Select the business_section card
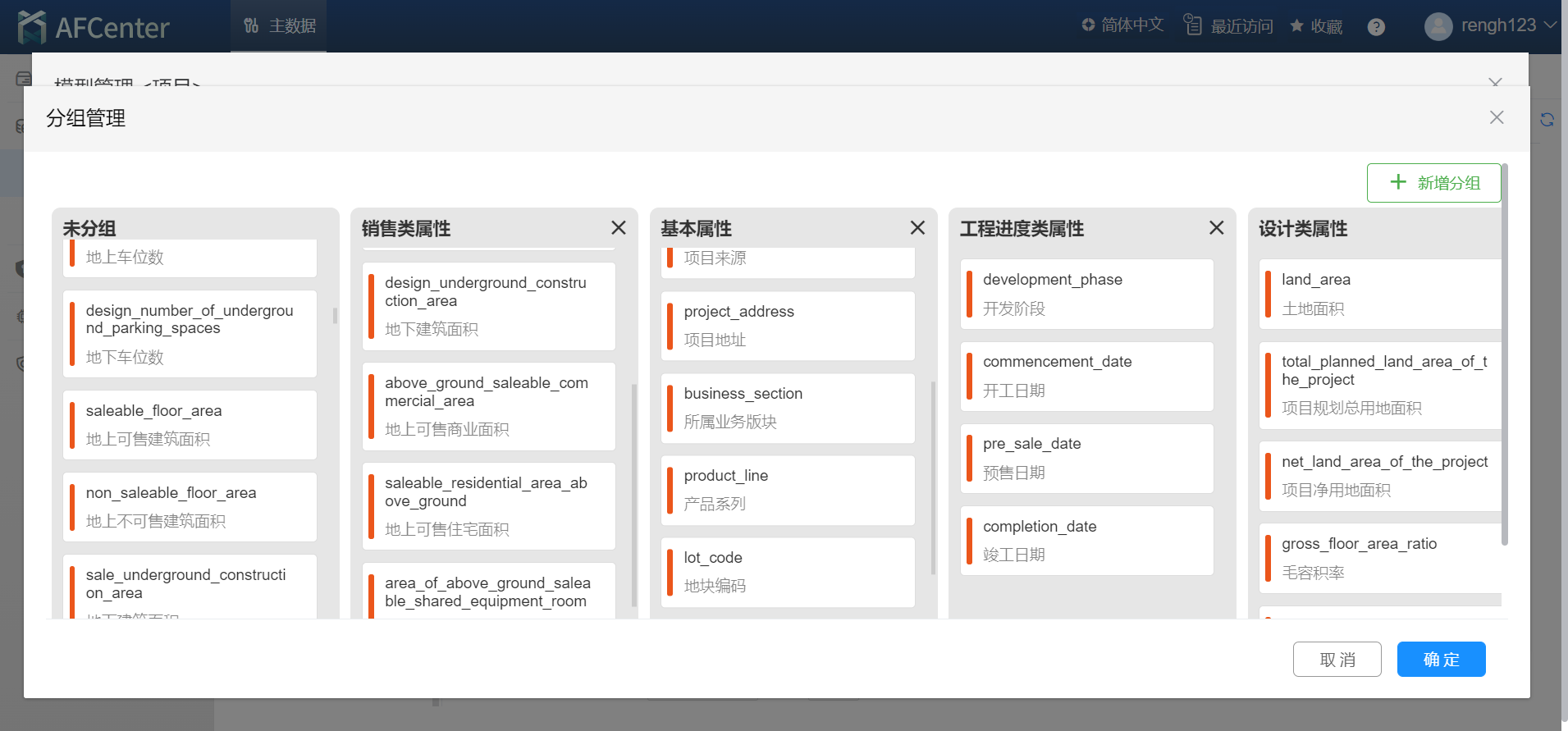The image size is (1568, 731). tap(788, 408)
